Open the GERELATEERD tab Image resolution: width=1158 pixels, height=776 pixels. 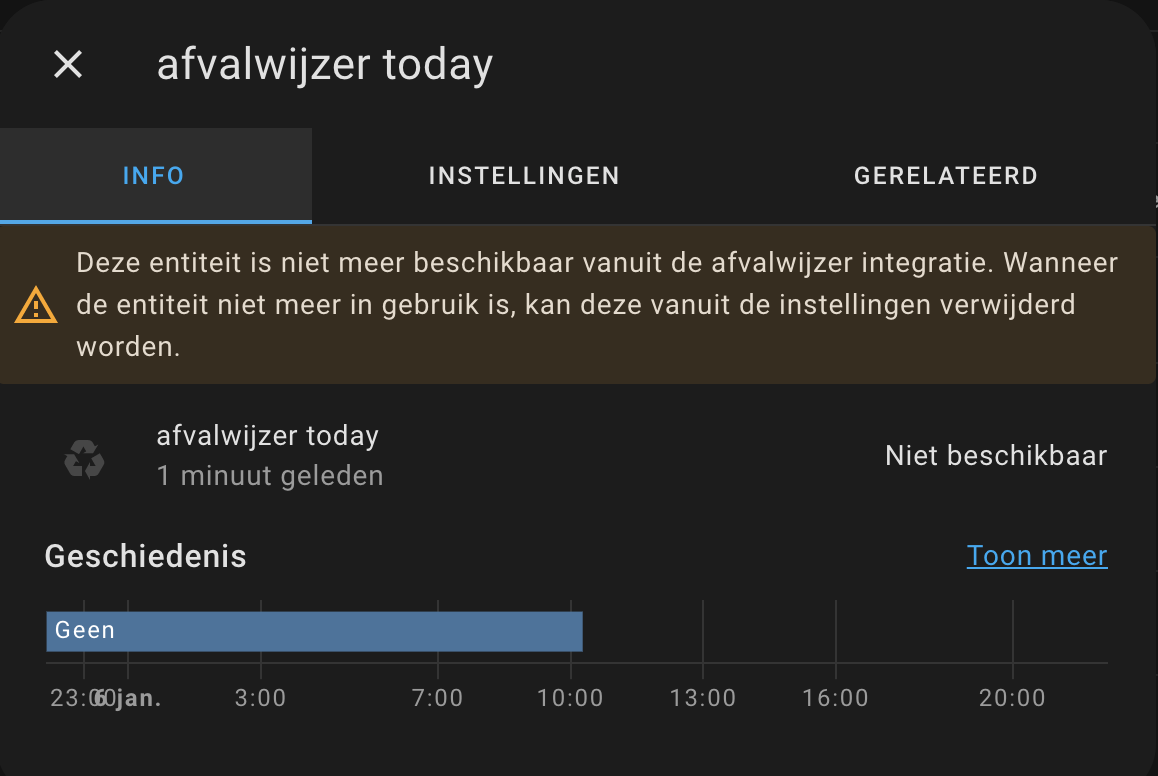pos(945,175)
